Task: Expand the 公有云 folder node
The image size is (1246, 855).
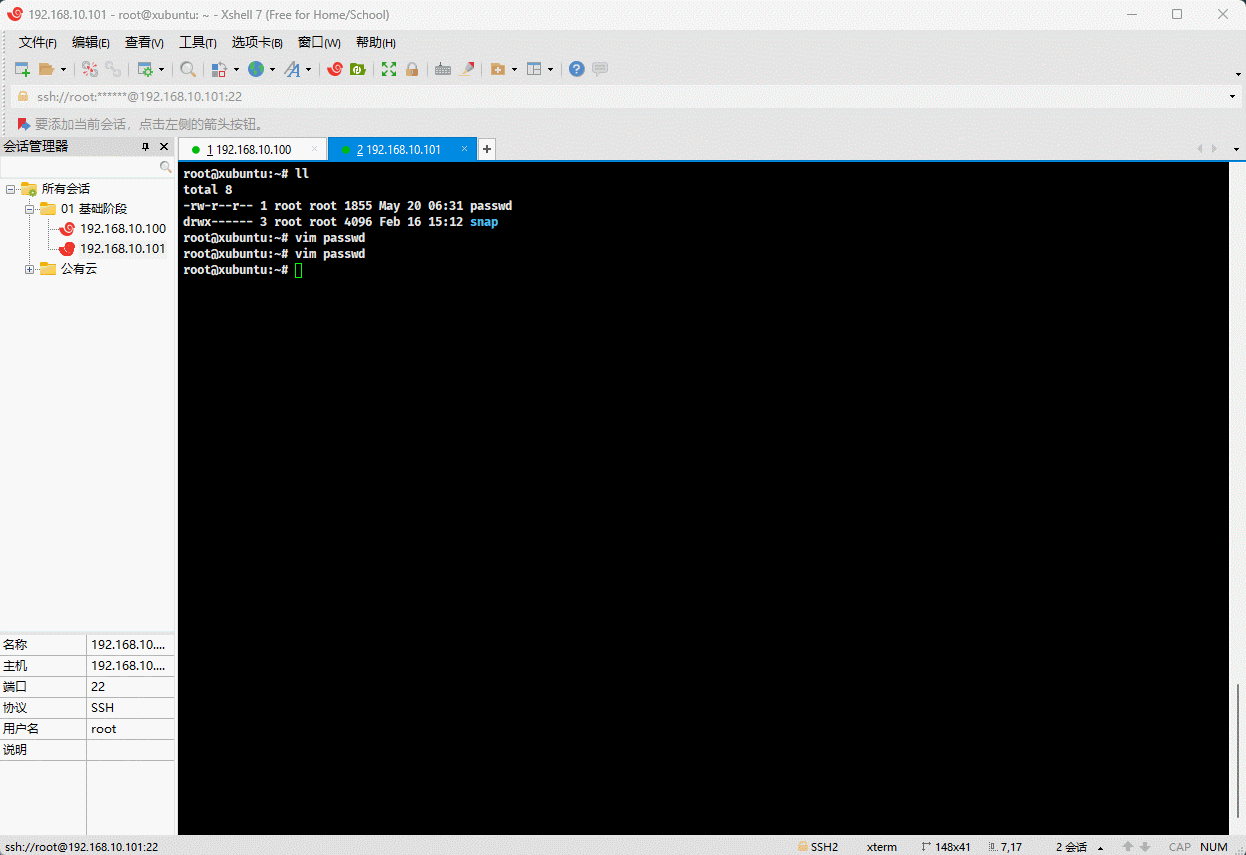Action: 30,269
